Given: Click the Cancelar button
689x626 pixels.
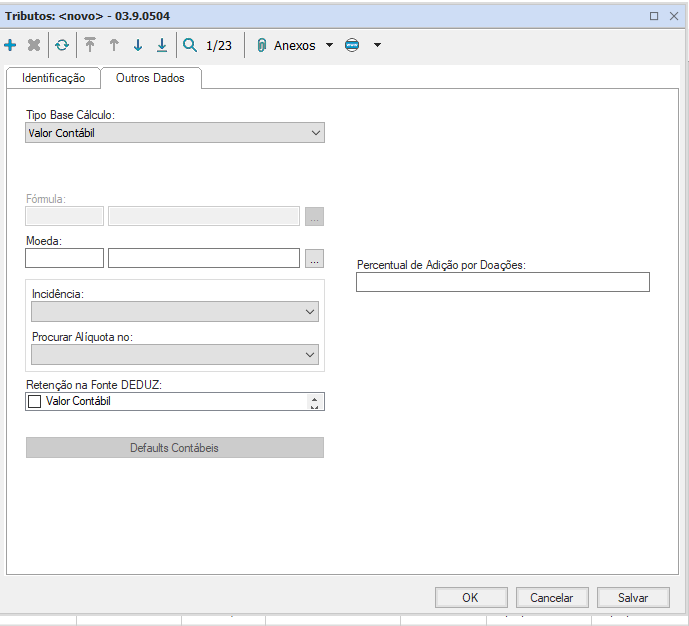Looking at the screenshot, I should point(551,597).
